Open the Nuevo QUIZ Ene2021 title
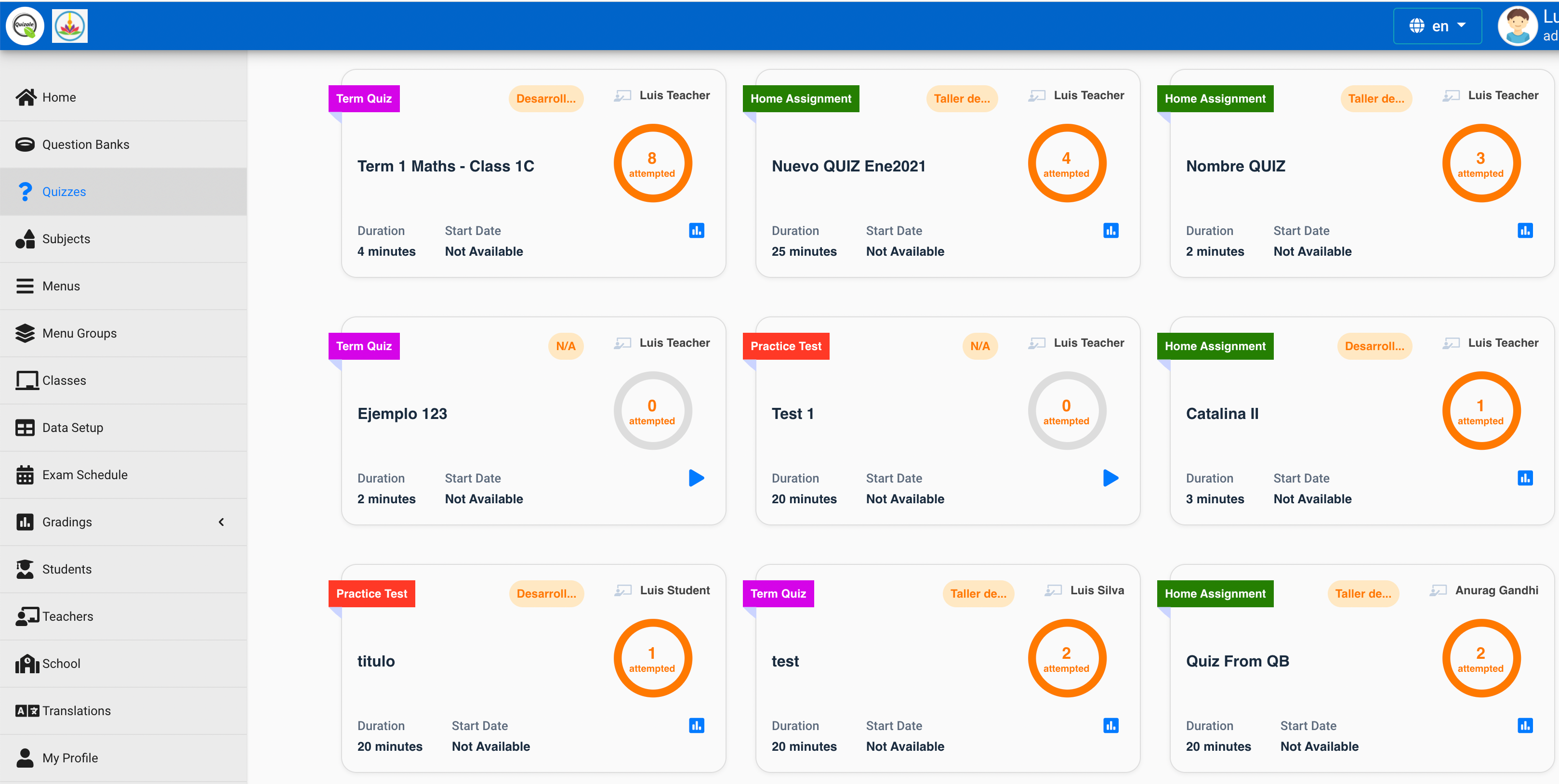Screen dimensions: 1559x784 click(848, 166)
